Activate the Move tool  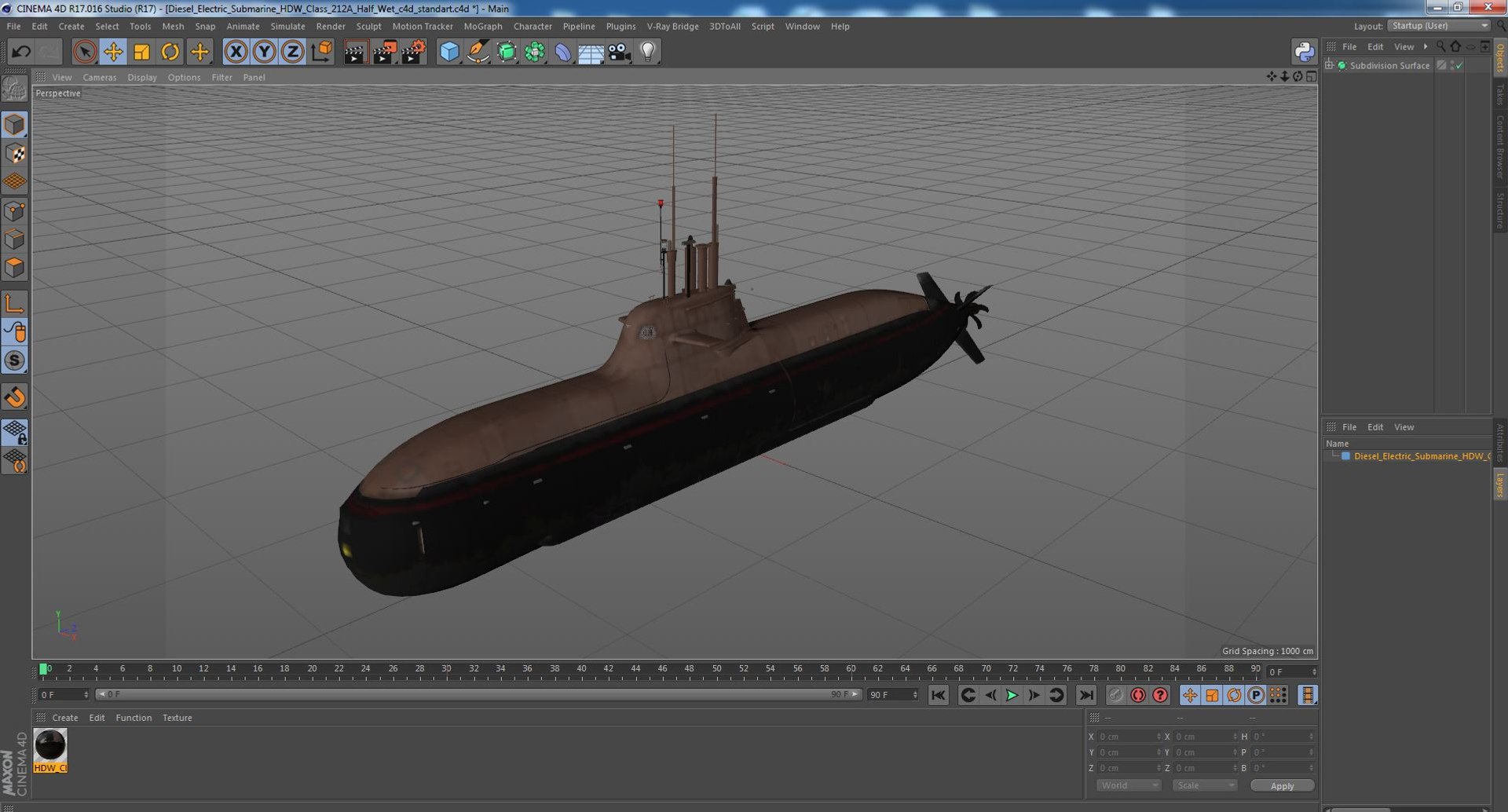[x=113, y=52]
